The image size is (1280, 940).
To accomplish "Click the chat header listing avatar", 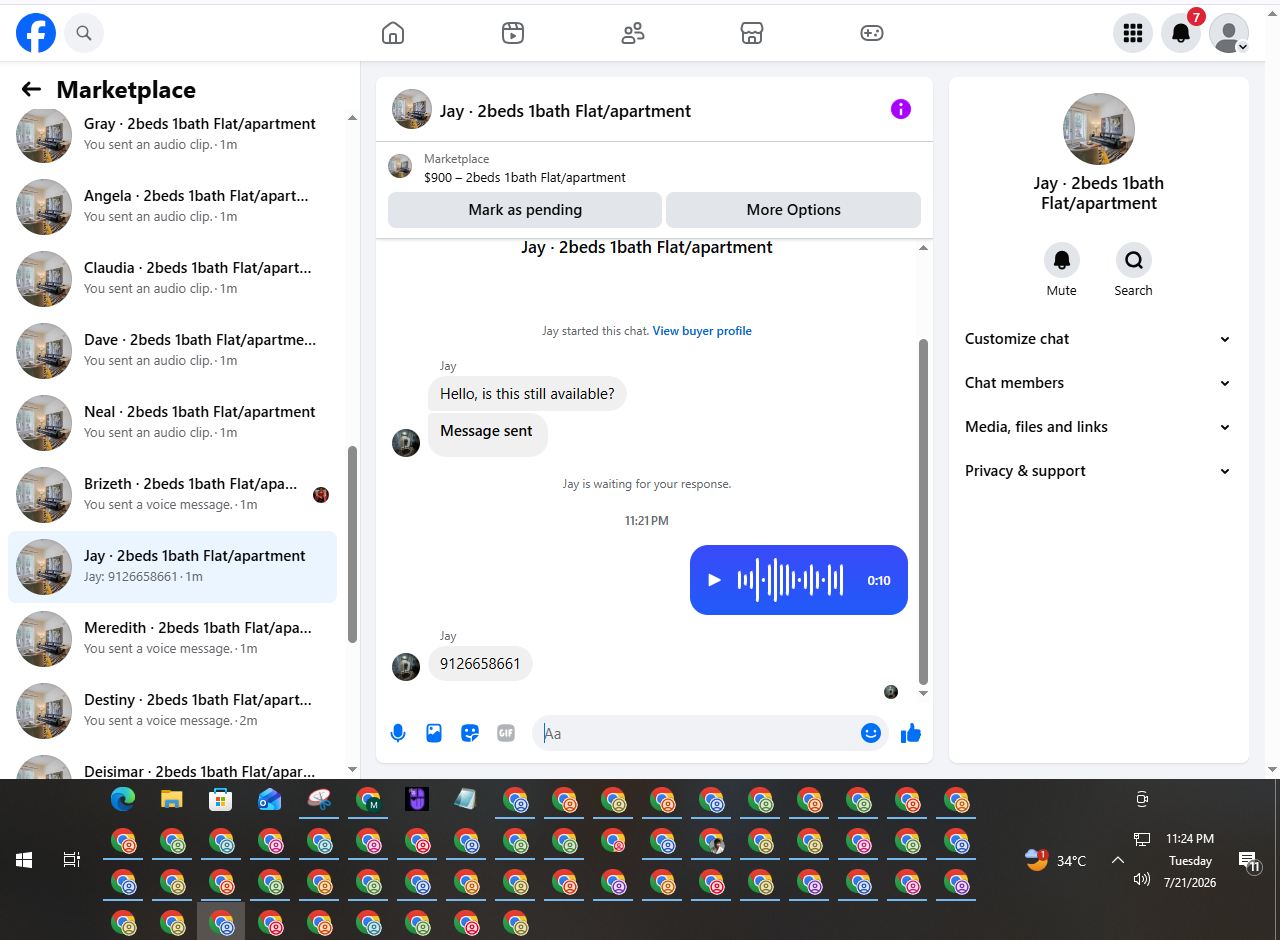I will (x=412, y=109).
